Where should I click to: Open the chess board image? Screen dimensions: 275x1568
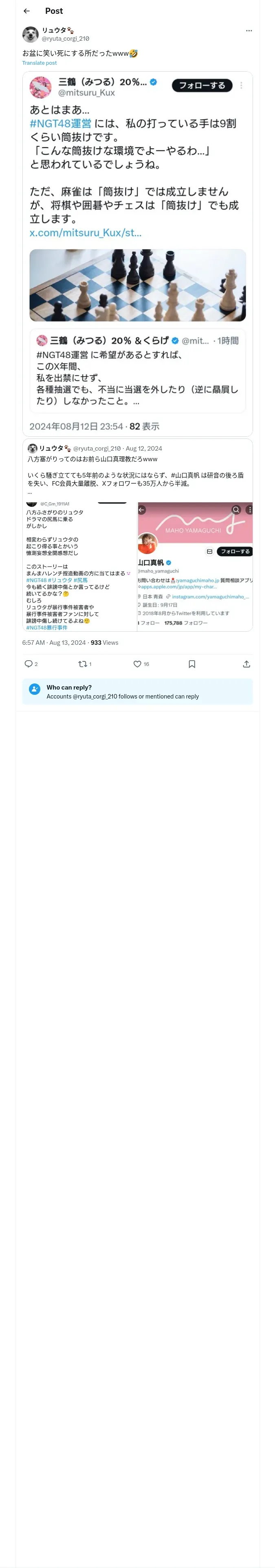tap(137, 285)
